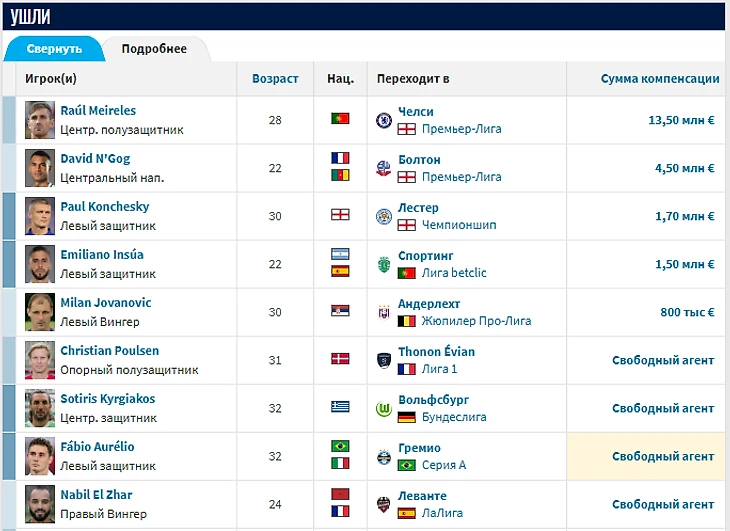This screenshot has width=730, height=531.
Task: Click Greece flag in Sotiris Kyrgiakos row
Action: tap(340, 407)
